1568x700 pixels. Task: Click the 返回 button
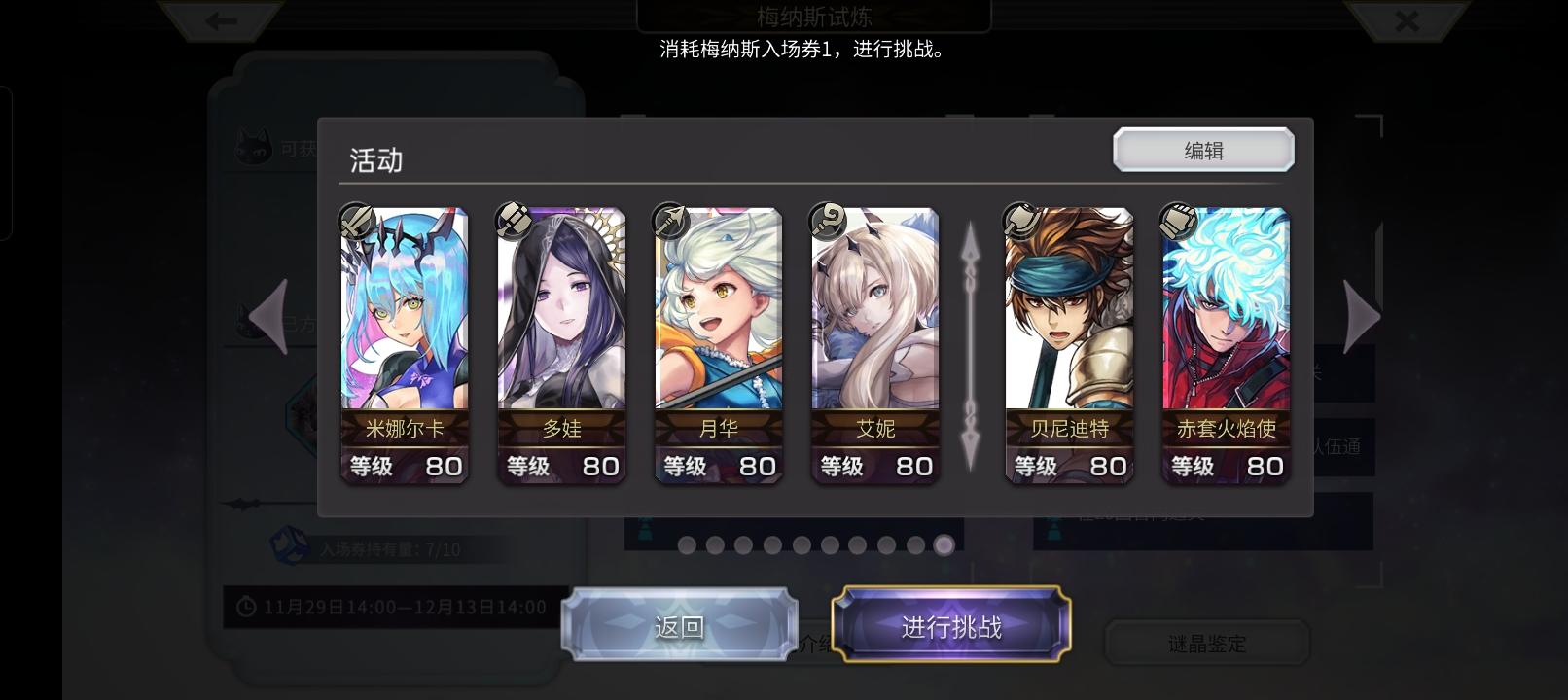click(679, 626)
